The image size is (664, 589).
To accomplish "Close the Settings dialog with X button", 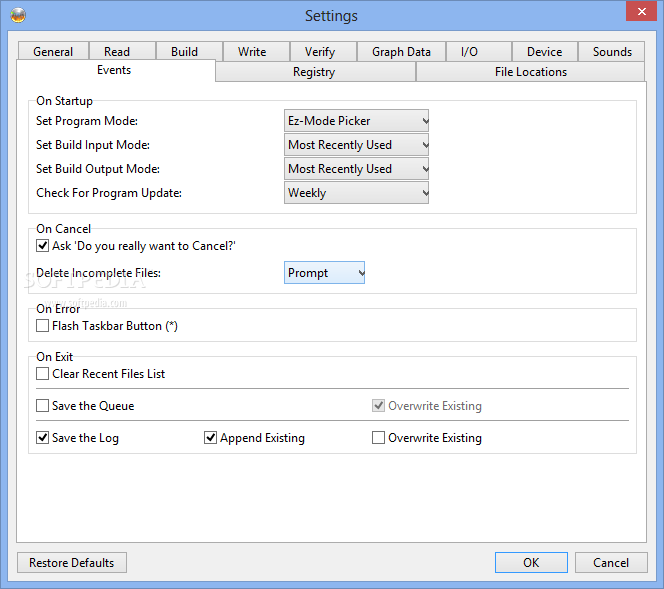I will pyautogui.click(x=642, y=11).
